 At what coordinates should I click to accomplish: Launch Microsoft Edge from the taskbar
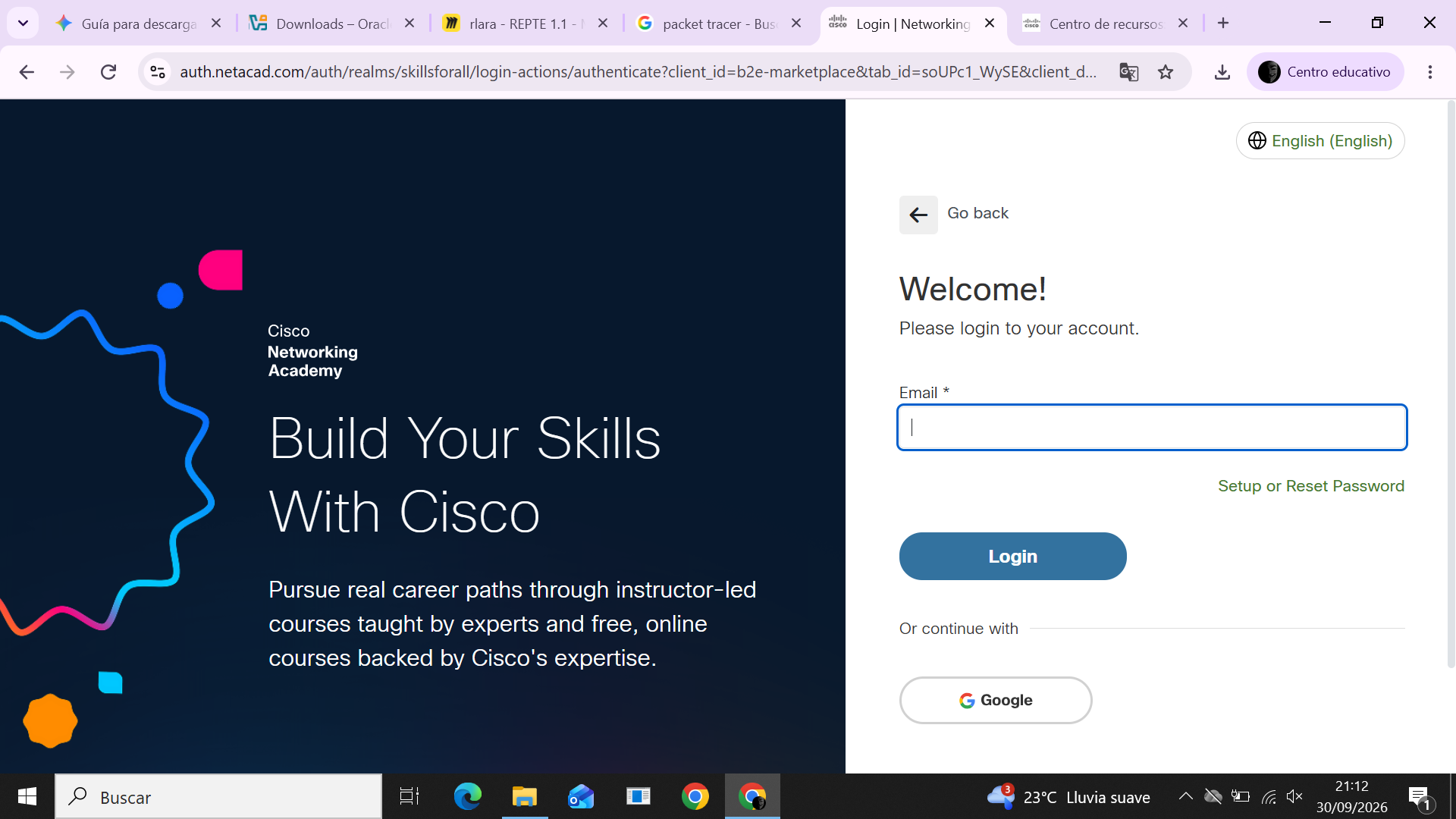[x=467, y=796]
